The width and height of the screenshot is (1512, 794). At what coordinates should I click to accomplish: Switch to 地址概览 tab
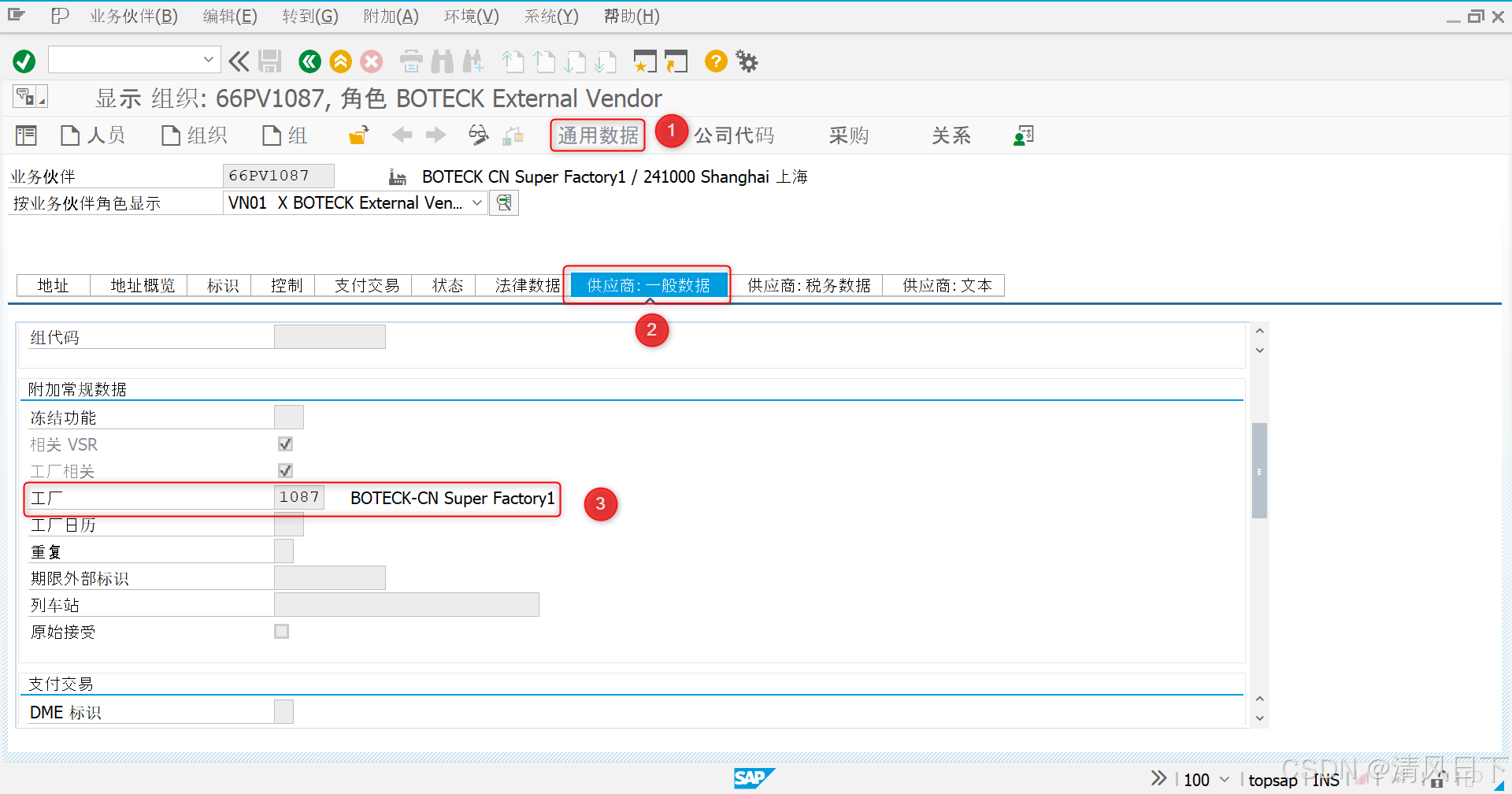click(143, 285)
